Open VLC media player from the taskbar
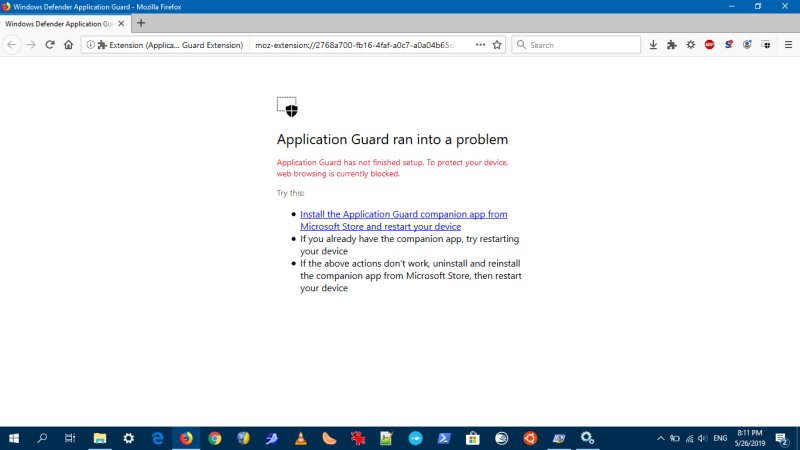 (301, 438)
